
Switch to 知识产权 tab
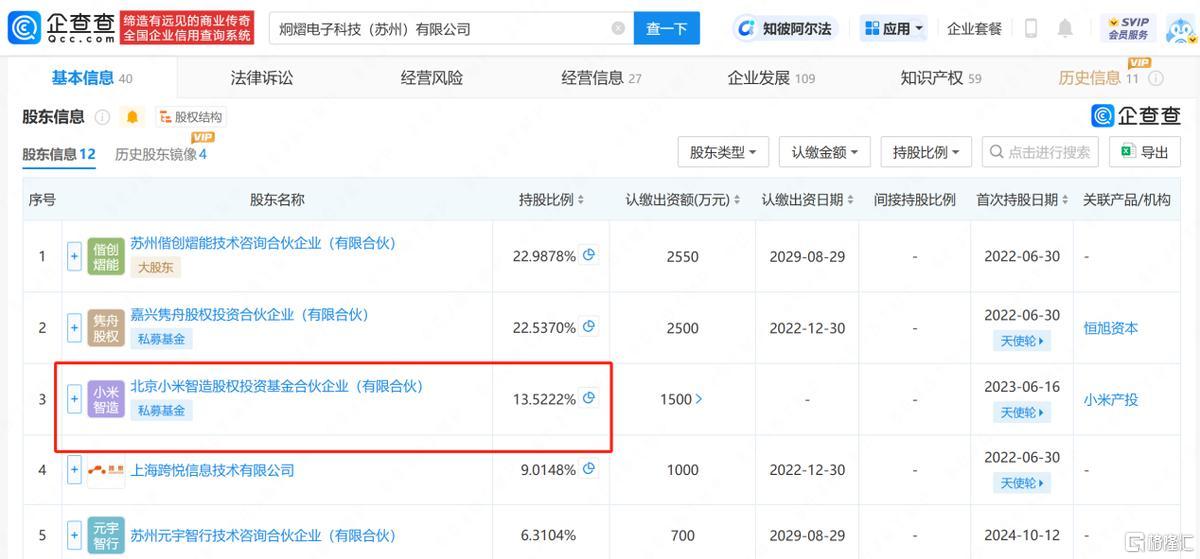pos(940,78)
